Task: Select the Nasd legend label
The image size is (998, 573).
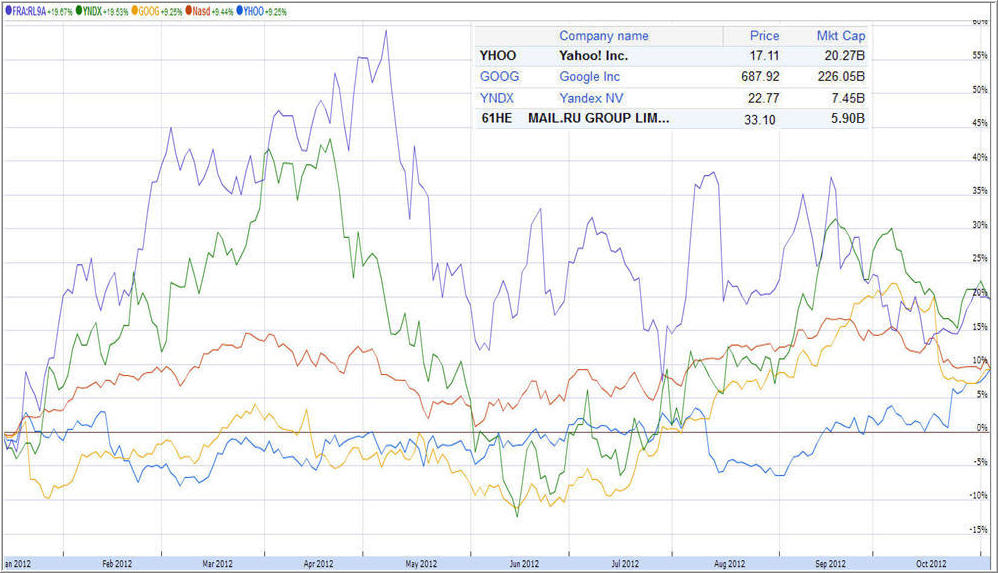Action: 201,11
